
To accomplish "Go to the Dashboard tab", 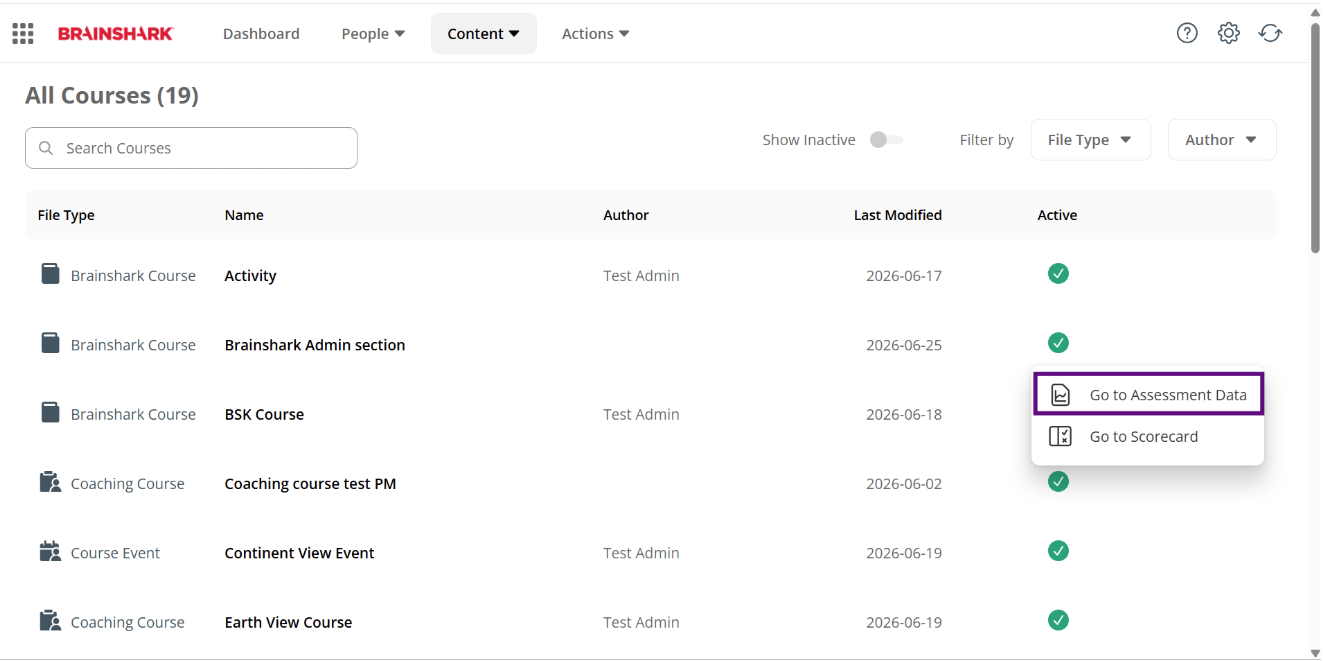I will (261, 34).
